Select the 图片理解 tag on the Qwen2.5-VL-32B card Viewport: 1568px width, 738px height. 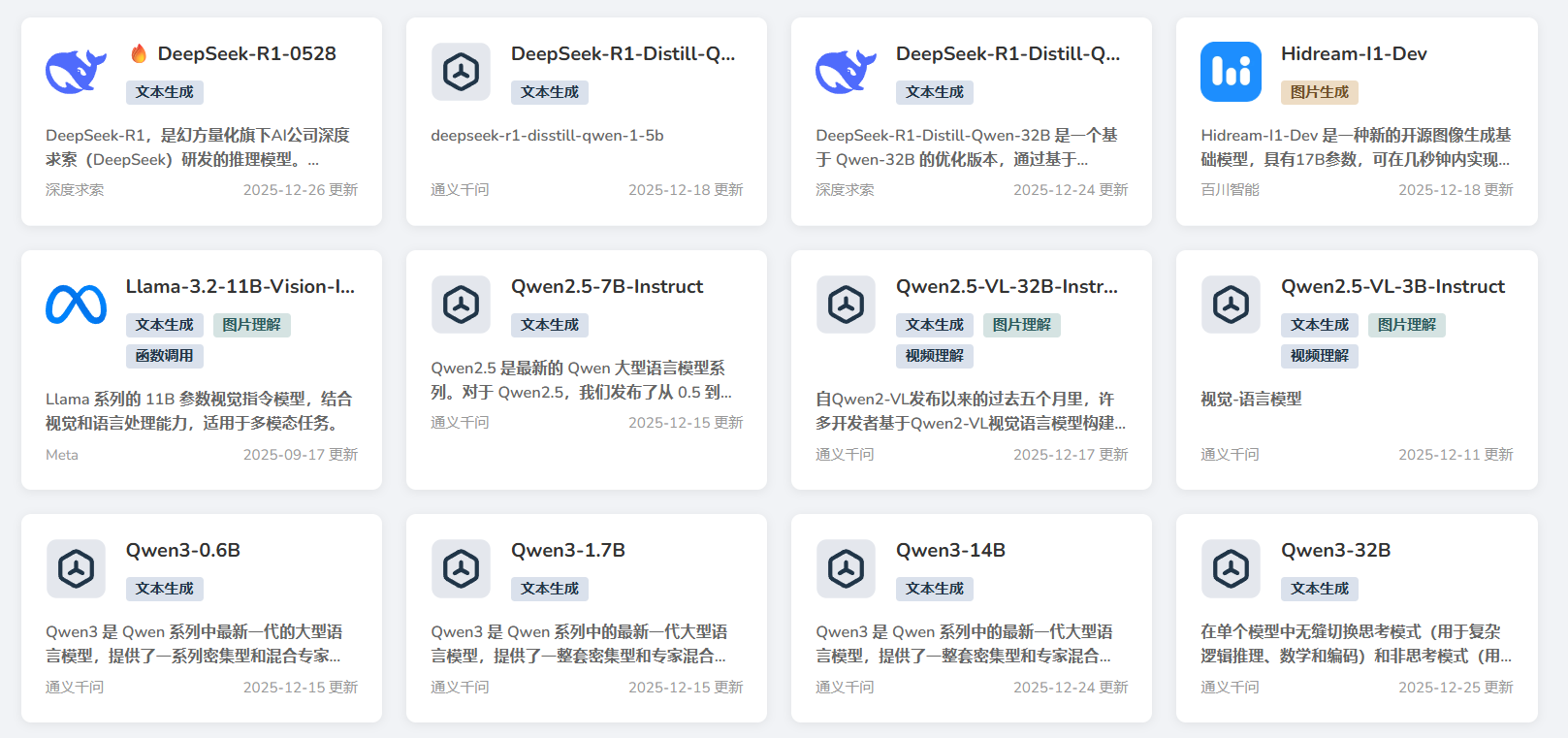(x=1022, y=325)
